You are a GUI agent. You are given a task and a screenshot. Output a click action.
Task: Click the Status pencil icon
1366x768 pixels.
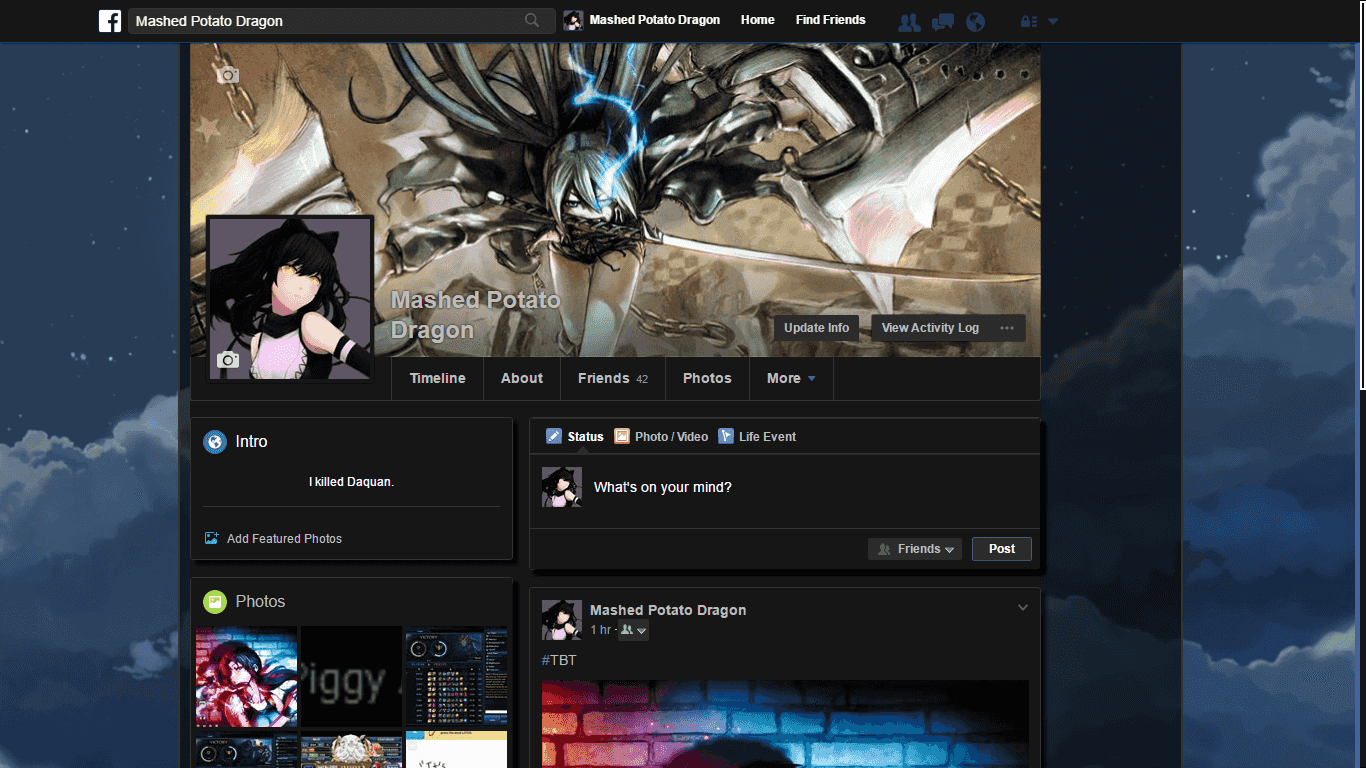[x=554, y=436]
